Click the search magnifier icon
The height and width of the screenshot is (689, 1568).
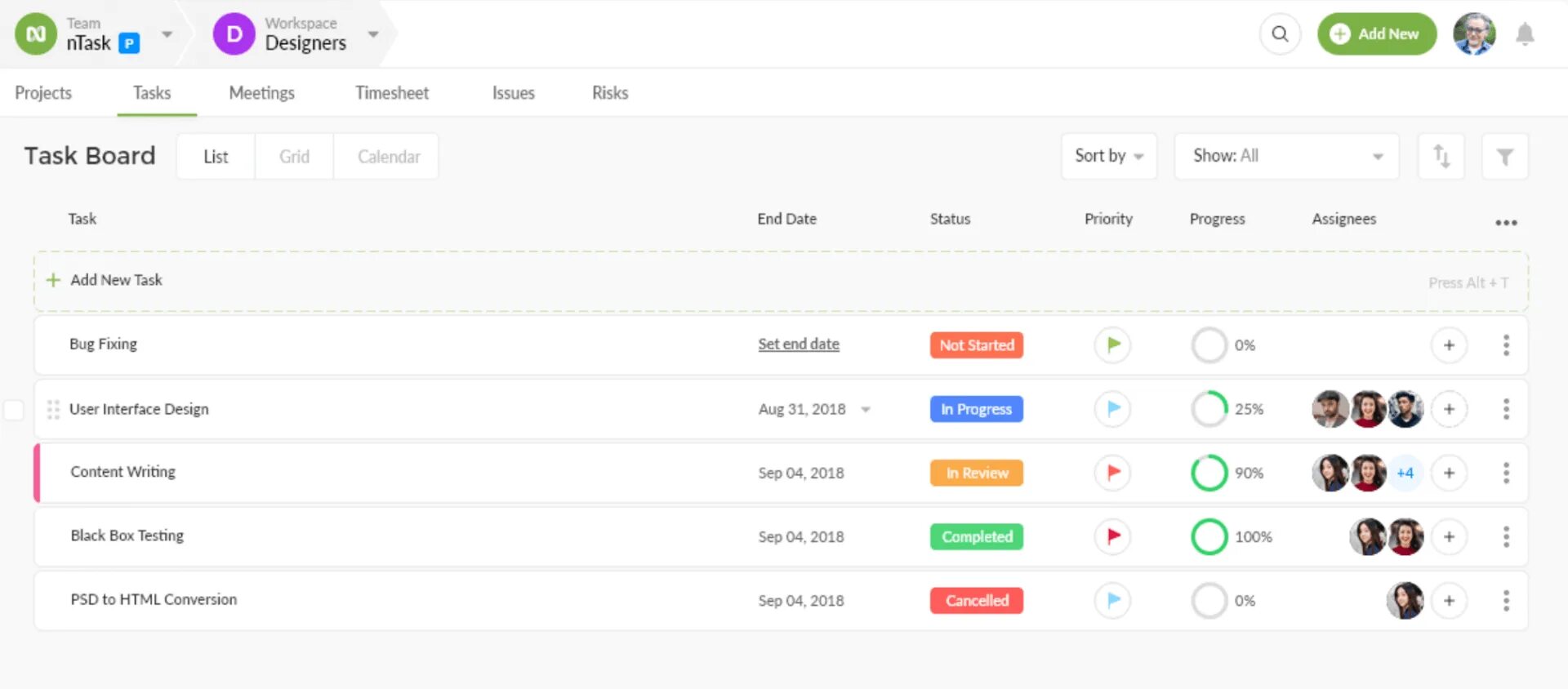pyautogui.click(x=1280, y=34)
